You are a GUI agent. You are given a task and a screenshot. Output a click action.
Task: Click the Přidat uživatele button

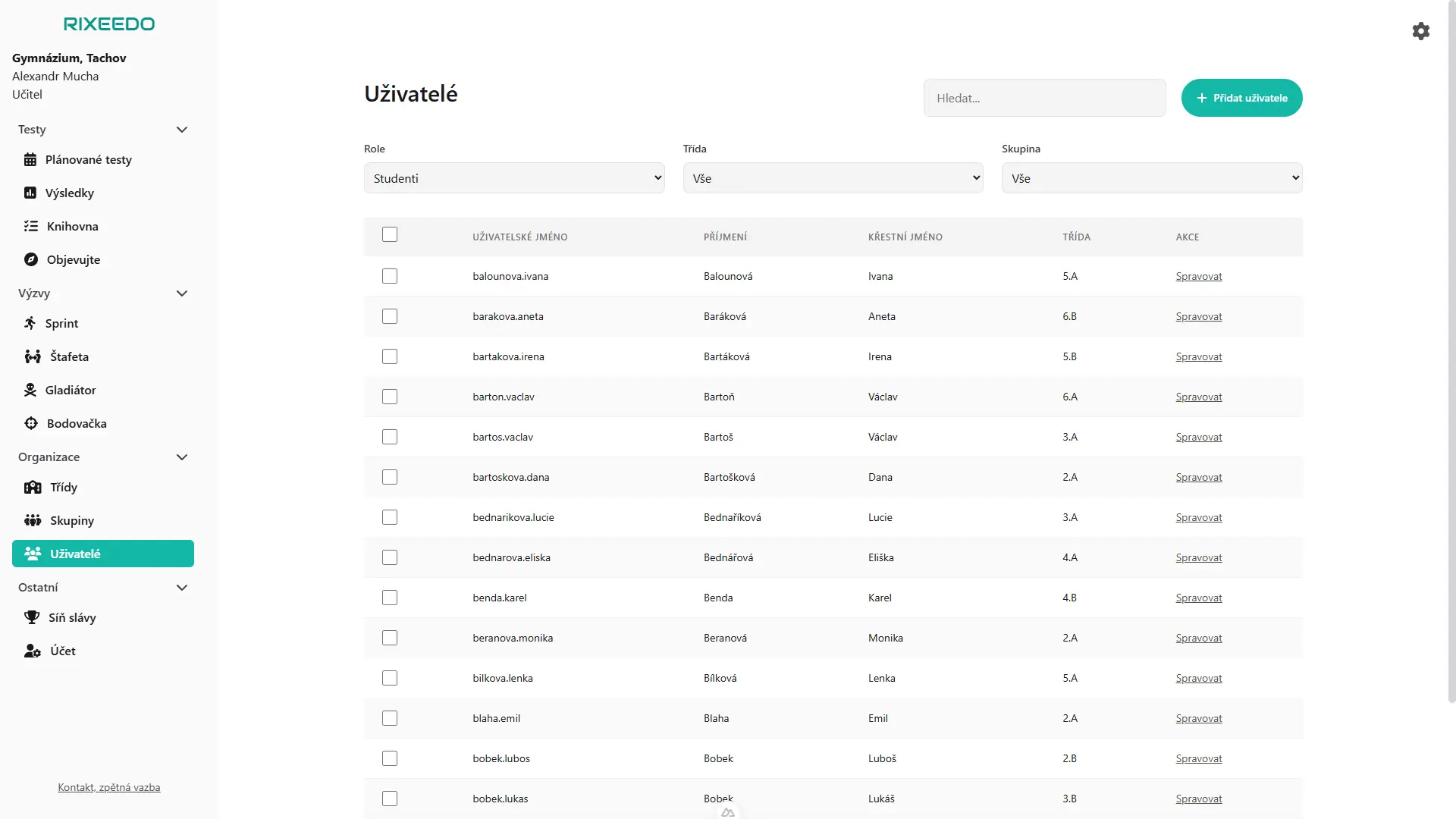(x=1241, y=99)
